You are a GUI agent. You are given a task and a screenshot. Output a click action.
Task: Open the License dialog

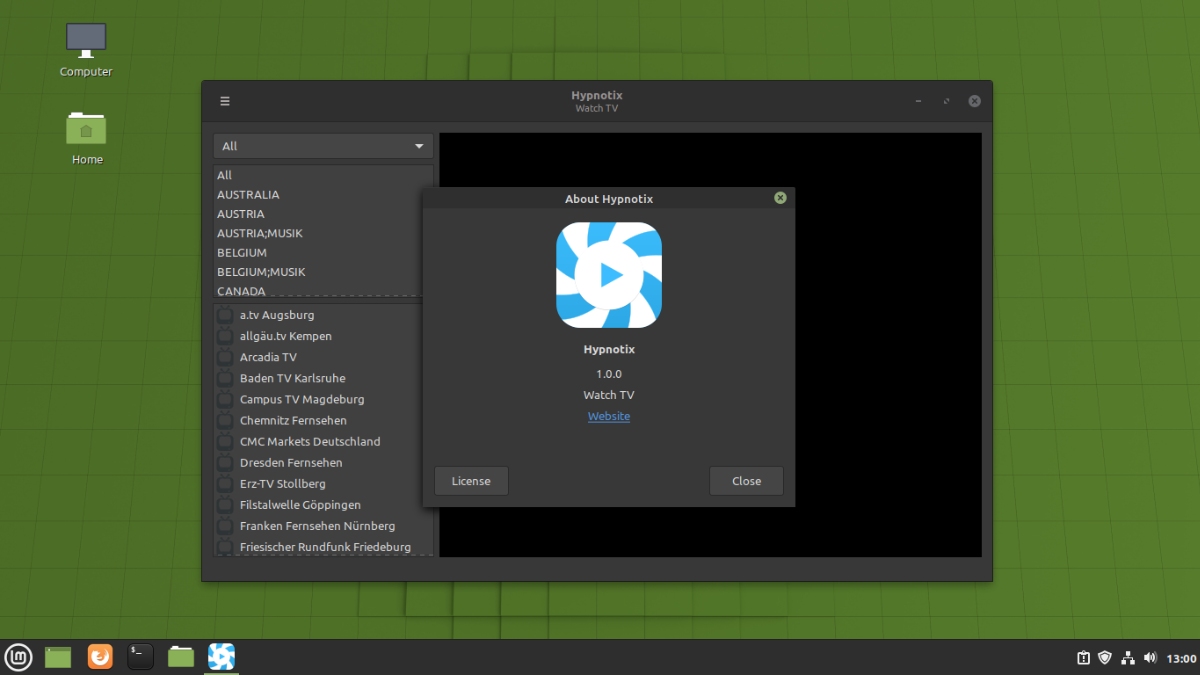471,480
